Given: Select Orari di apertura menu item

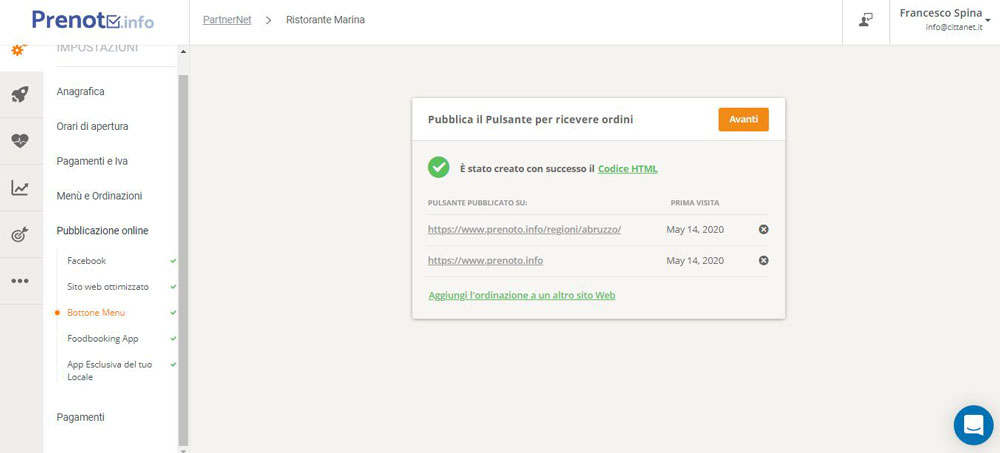Looking at the screenshot, I should coord(92,126).
